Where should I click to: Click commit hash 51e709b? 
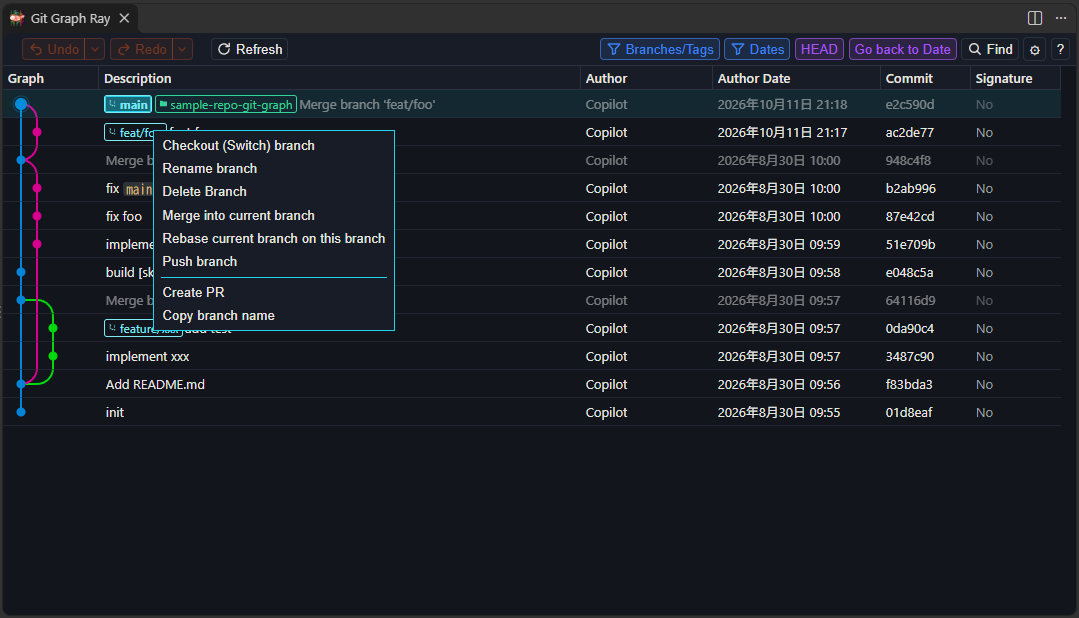point(910,244)
